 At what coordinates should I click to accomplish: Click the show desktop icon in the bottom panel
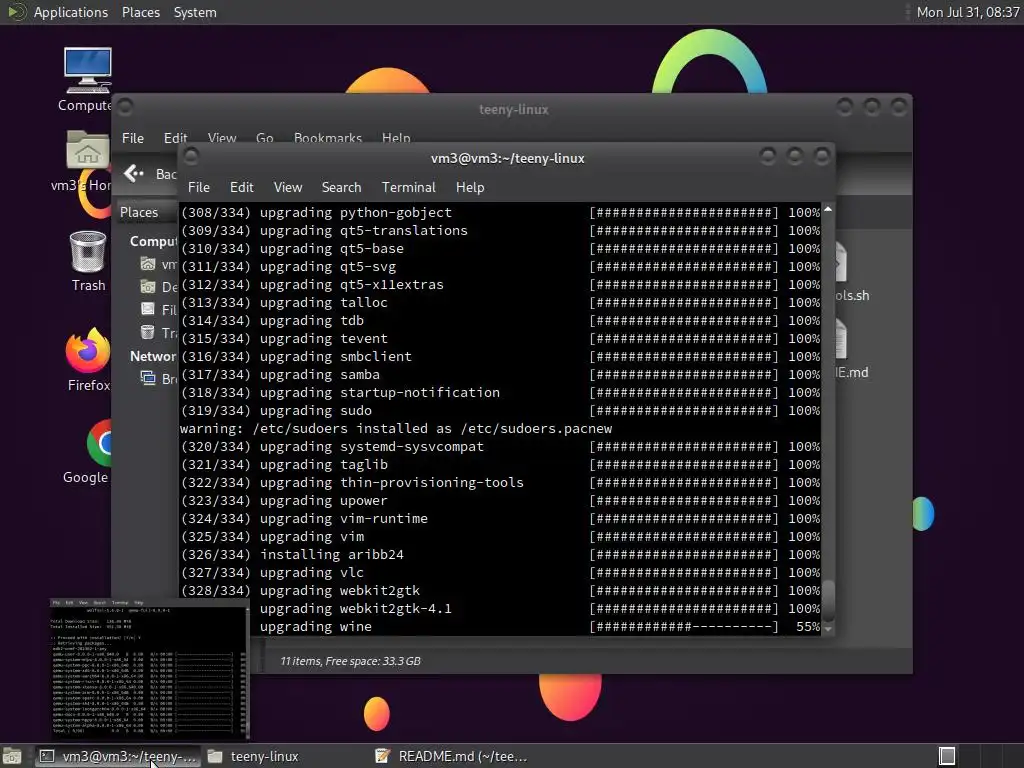coord(12,756)
